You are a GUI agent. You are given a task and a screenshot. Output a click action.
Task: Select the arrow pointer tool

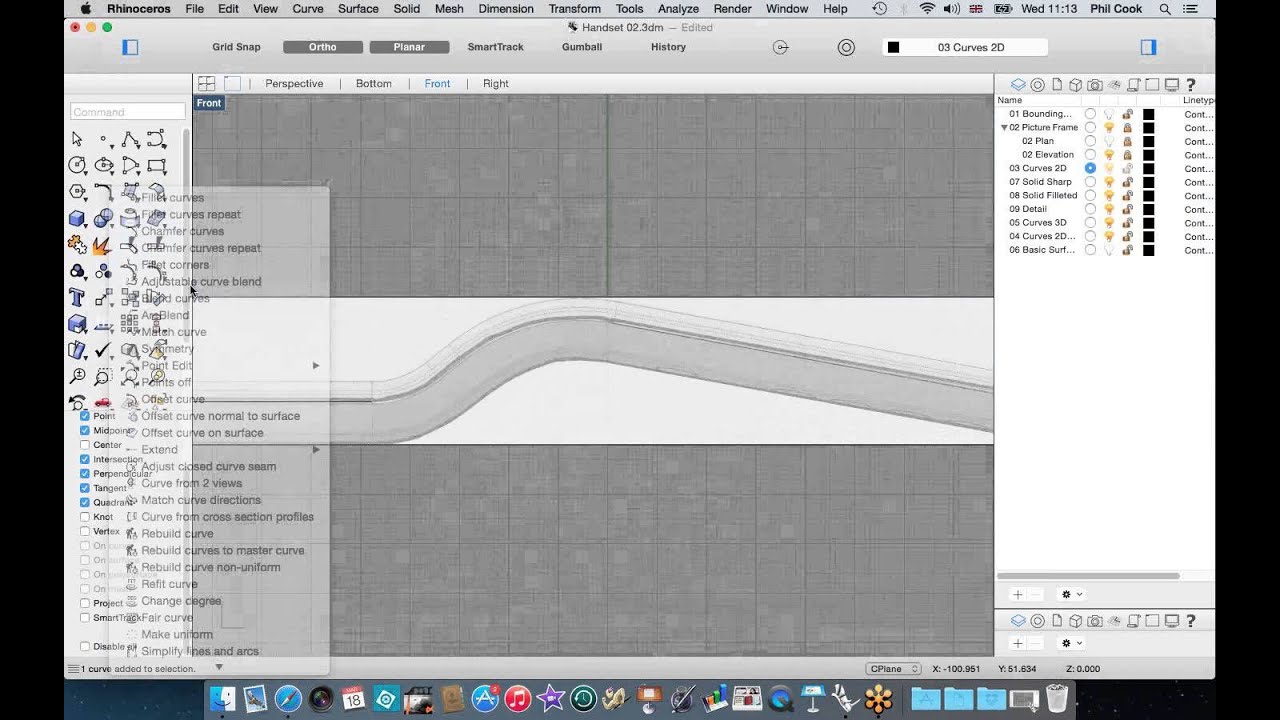click(x=77, y=139)
